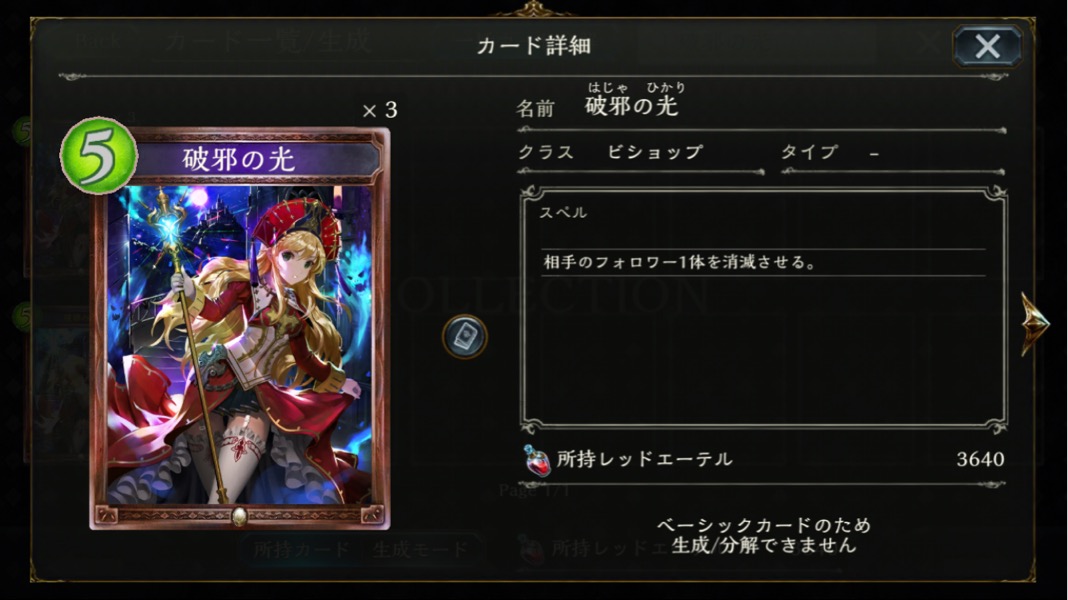Click the red ether vial icon

coord(536,460)
